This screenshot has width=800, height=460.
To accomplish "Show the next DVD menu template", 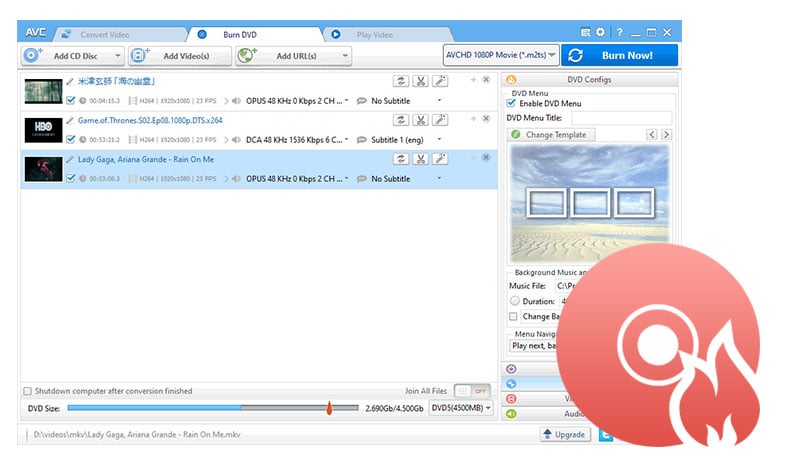I will tap(666, 135).
